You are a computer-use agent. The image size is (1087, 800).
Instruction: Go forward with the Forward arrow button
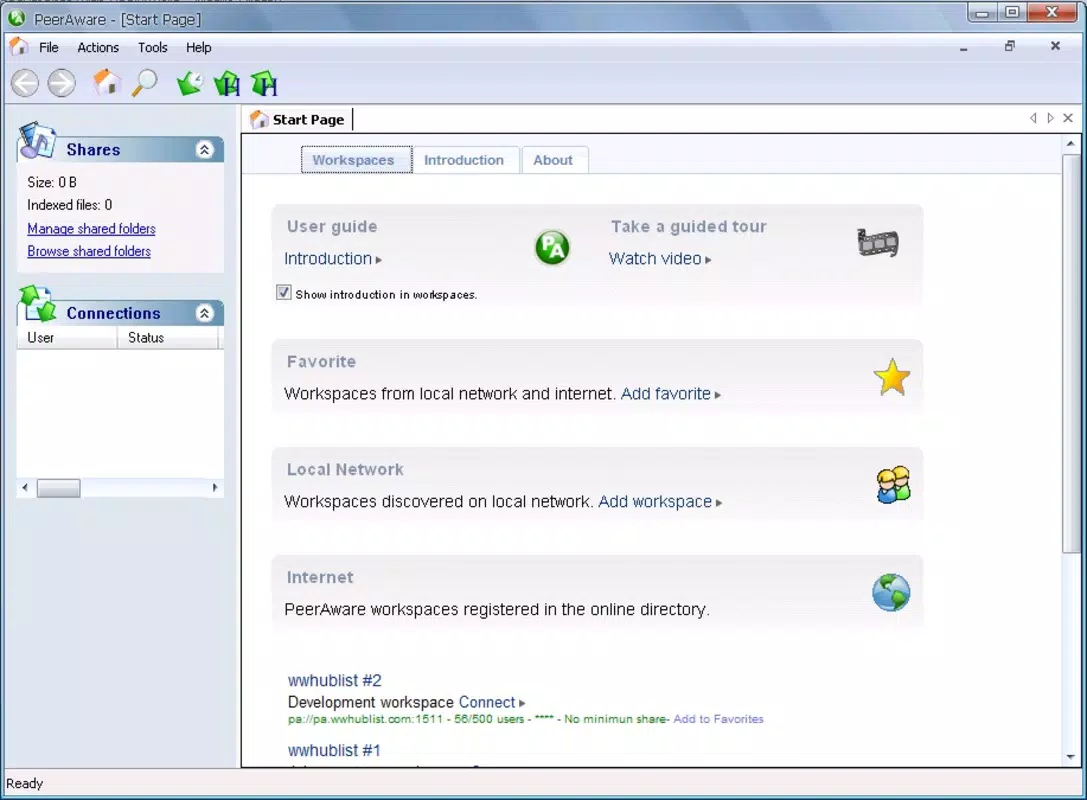pos(62,84)
